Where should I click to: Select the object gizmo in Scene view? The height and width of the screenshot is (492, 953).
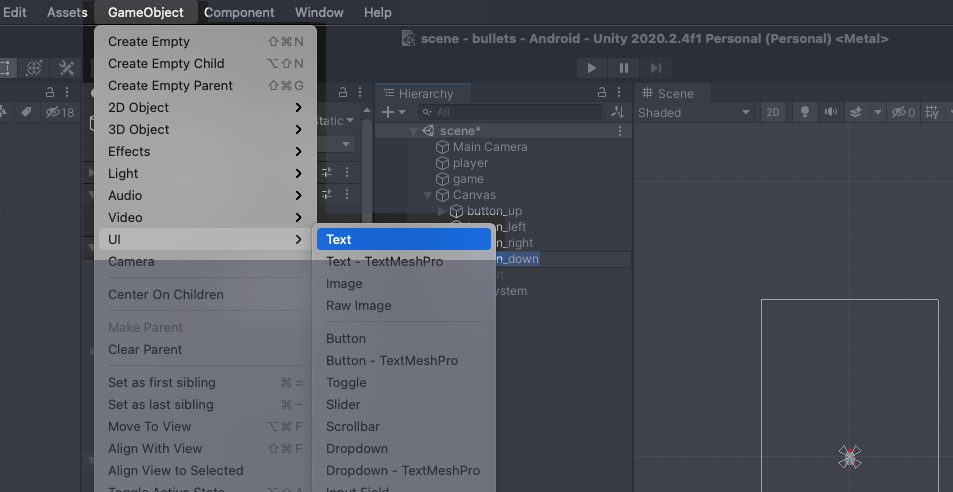[850, 457]
